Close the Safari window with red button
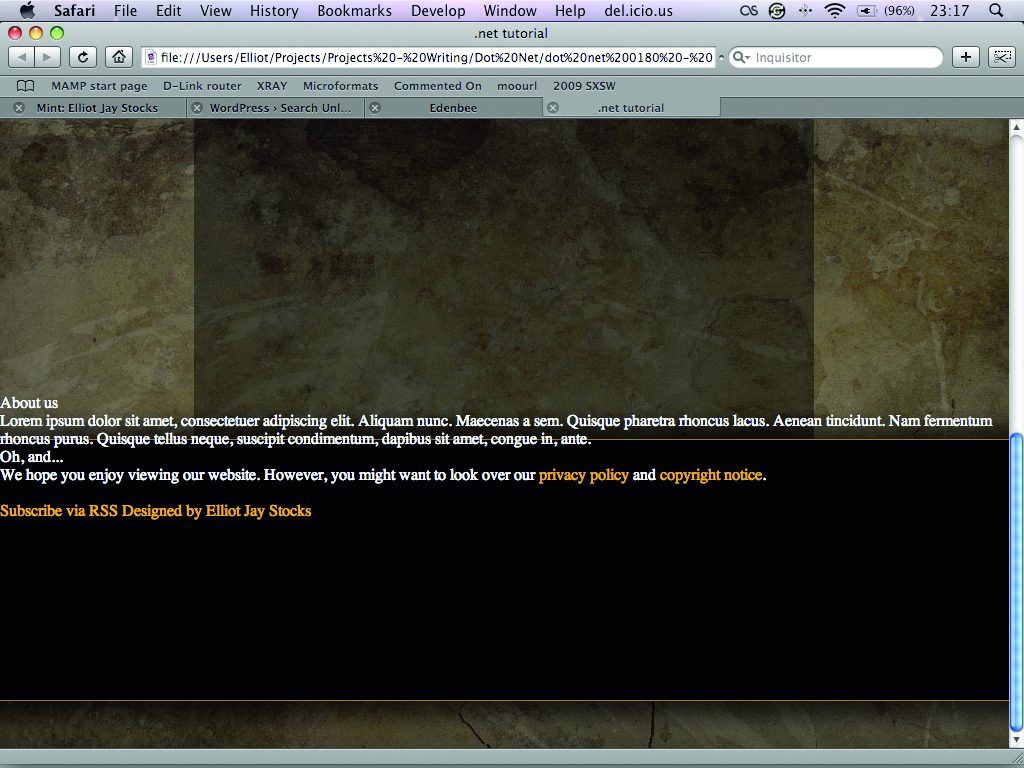Image resolution: width=1024 pixels, height=768 pixels. click(14, 33)
